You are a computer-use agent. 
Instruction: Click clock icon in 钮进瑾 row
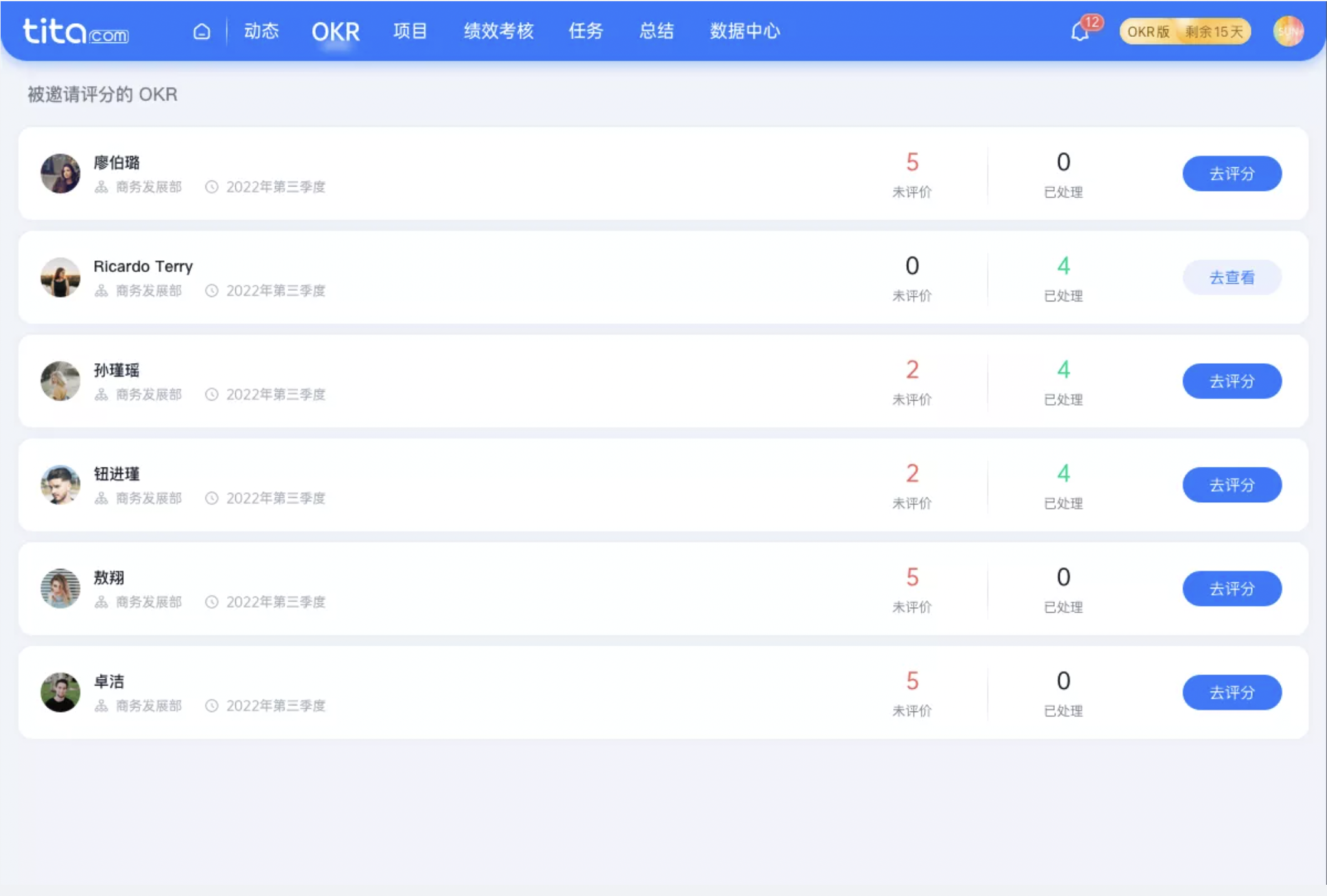212,498
